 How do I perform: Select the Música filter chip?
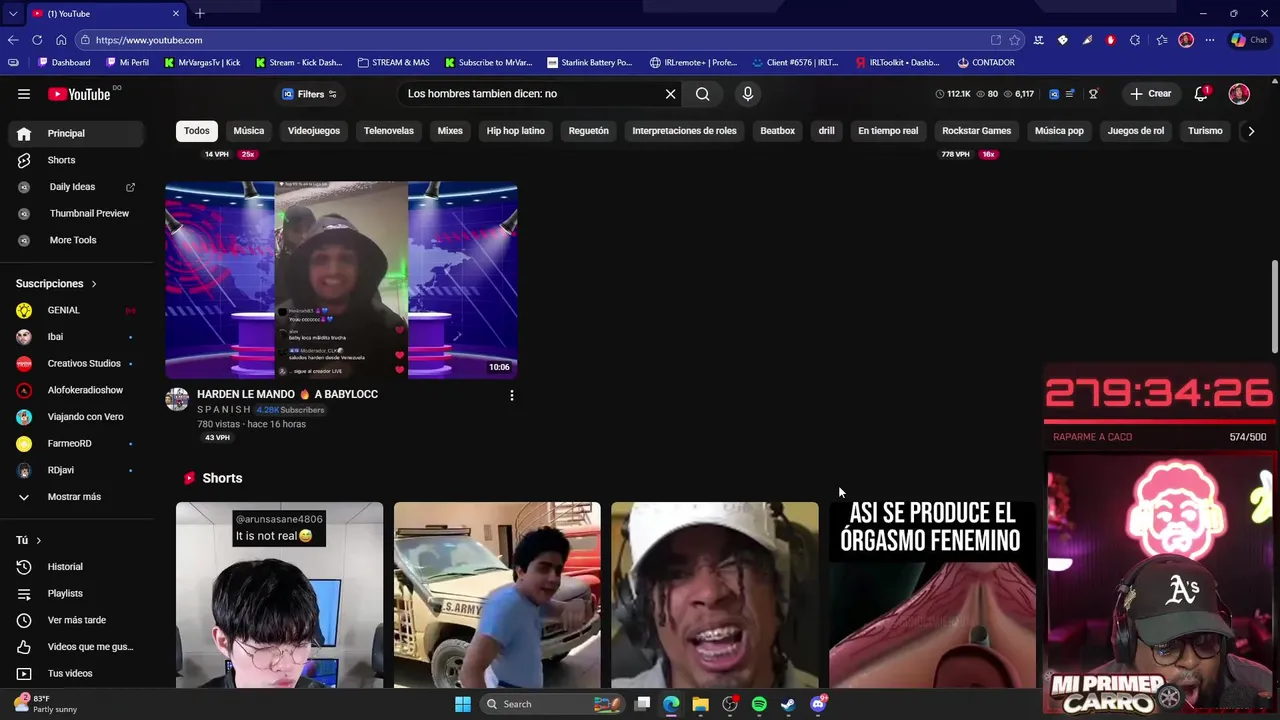pyautogui.click(x=249, y=131)
